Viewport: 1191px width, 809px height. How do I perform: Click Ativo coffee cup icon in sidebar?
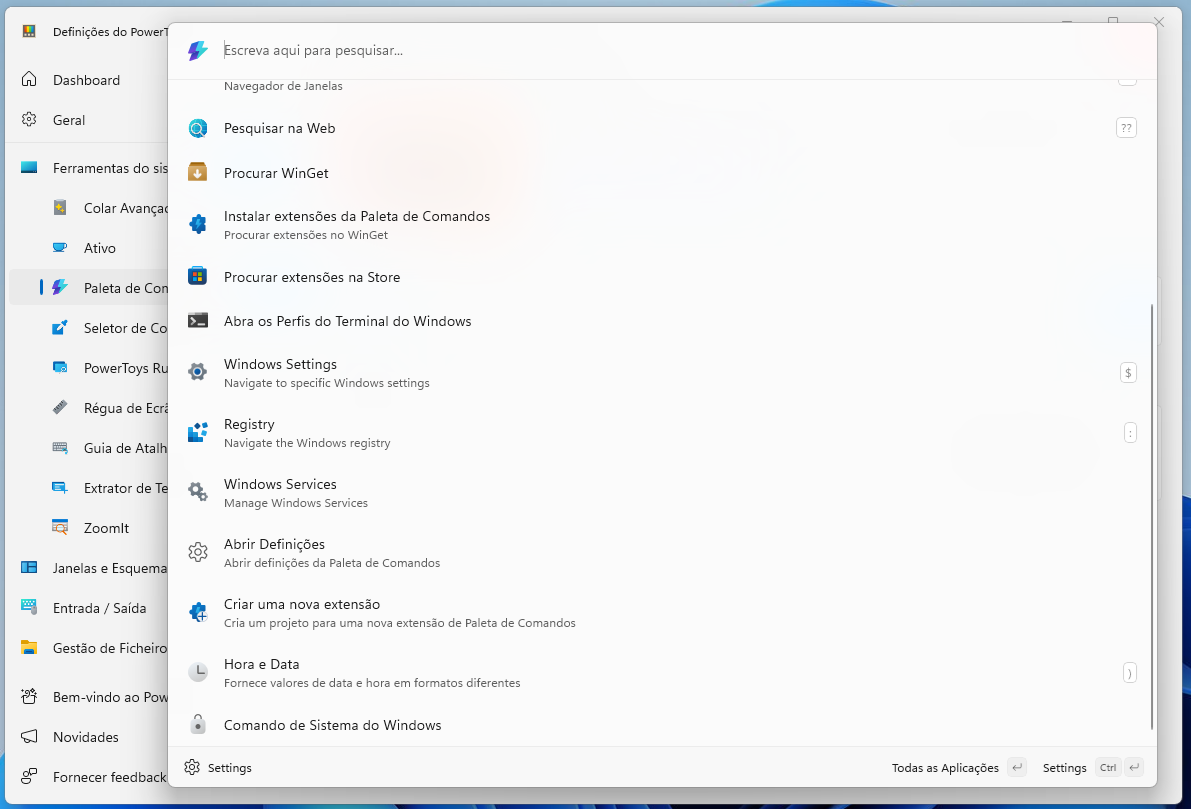pos(60,248)
